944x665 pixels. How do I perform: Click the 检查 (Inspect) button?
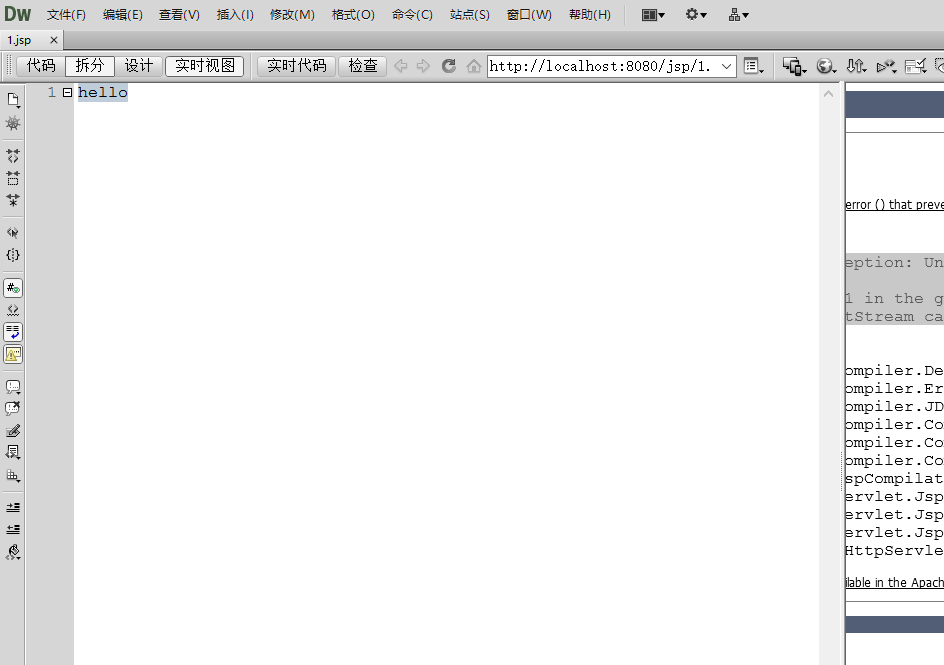point(363,66)
